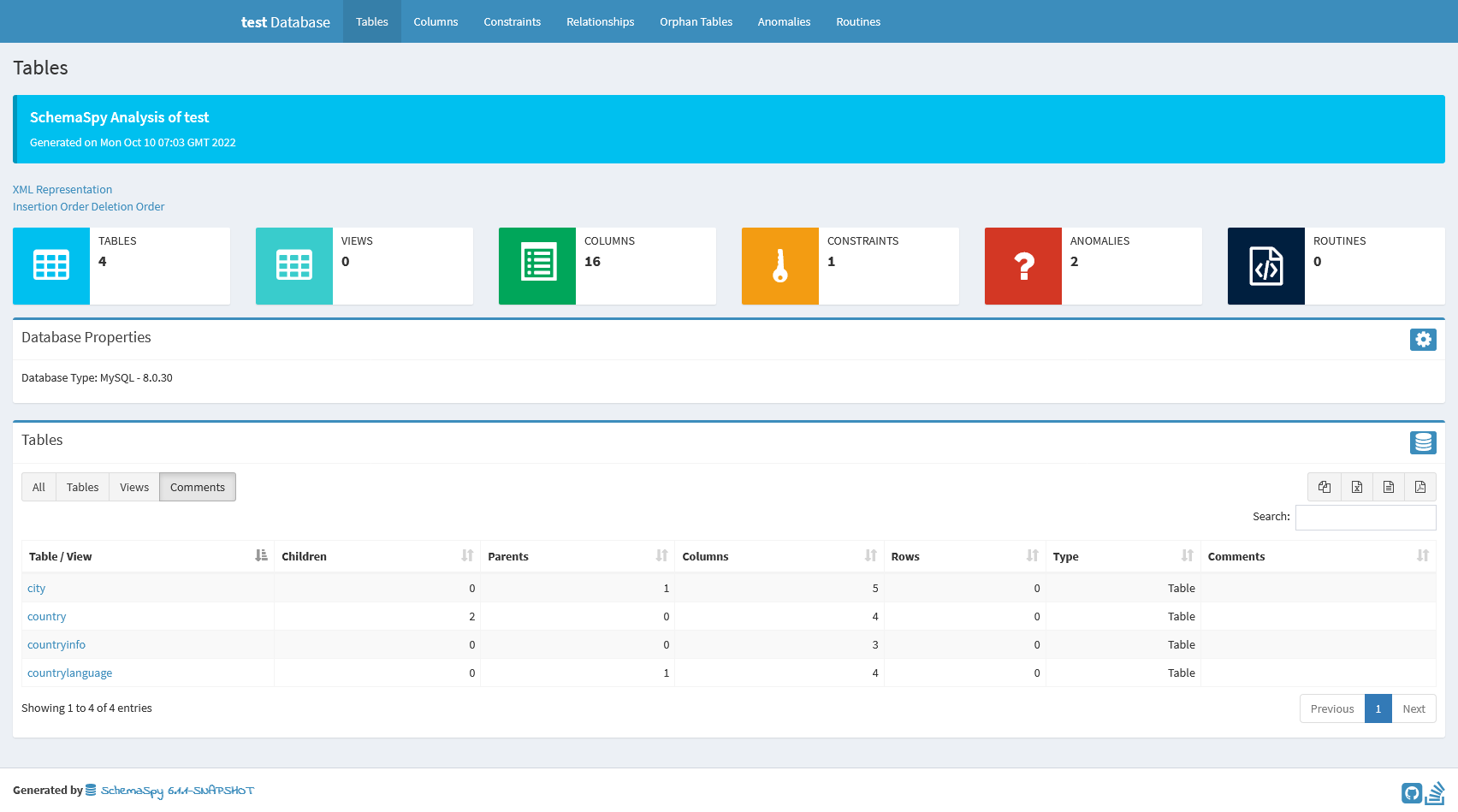Export table as Excel file

point(1356,487)
